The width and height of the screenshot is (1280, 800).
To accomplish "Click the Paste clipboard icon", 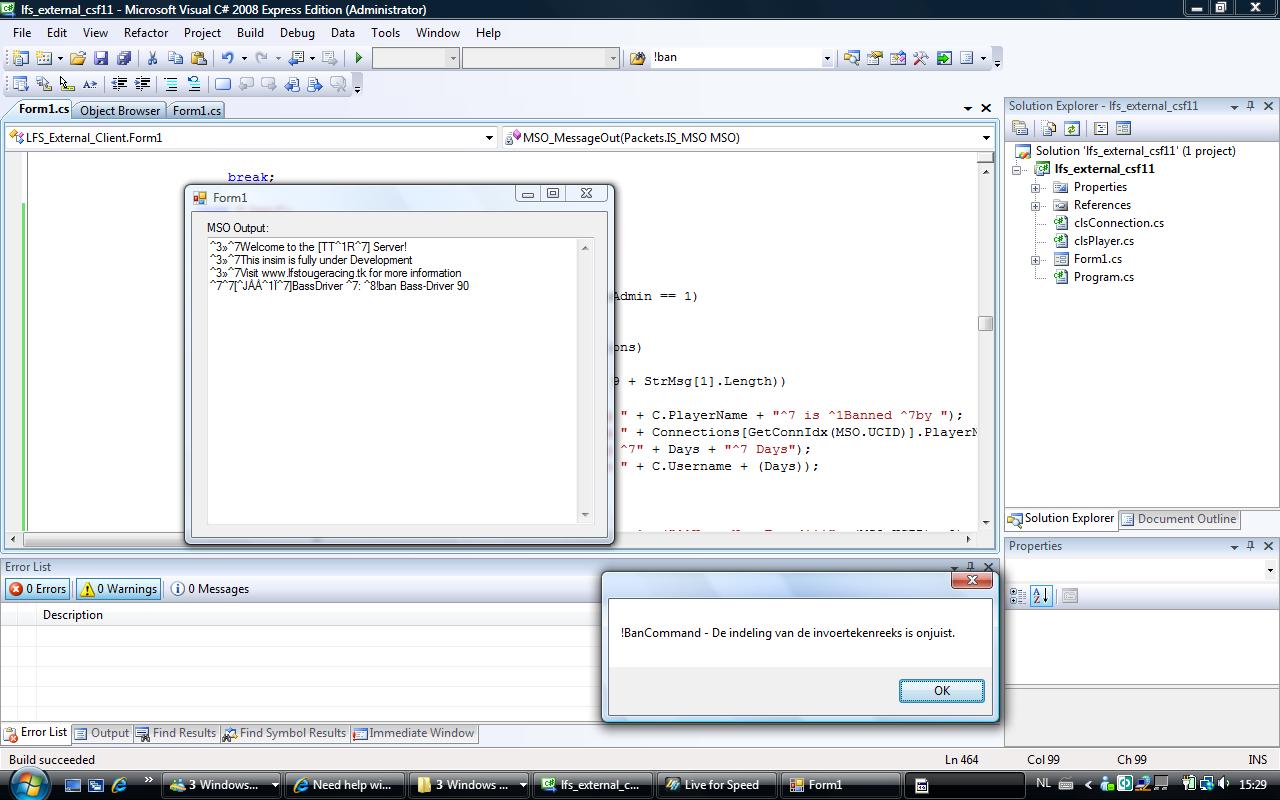I will (x=198, y=58).
